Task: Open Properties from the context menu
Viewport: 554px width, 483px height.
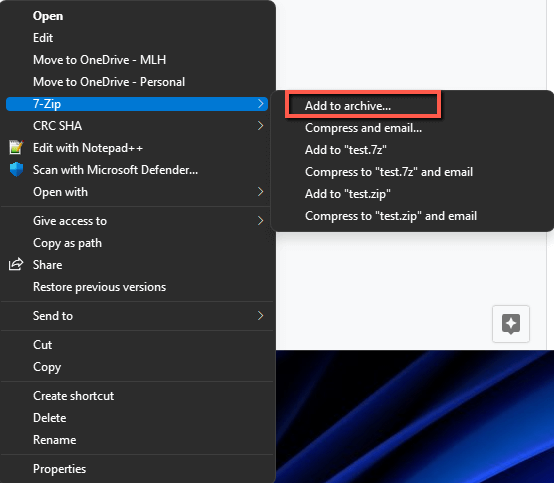Action: 59,469
